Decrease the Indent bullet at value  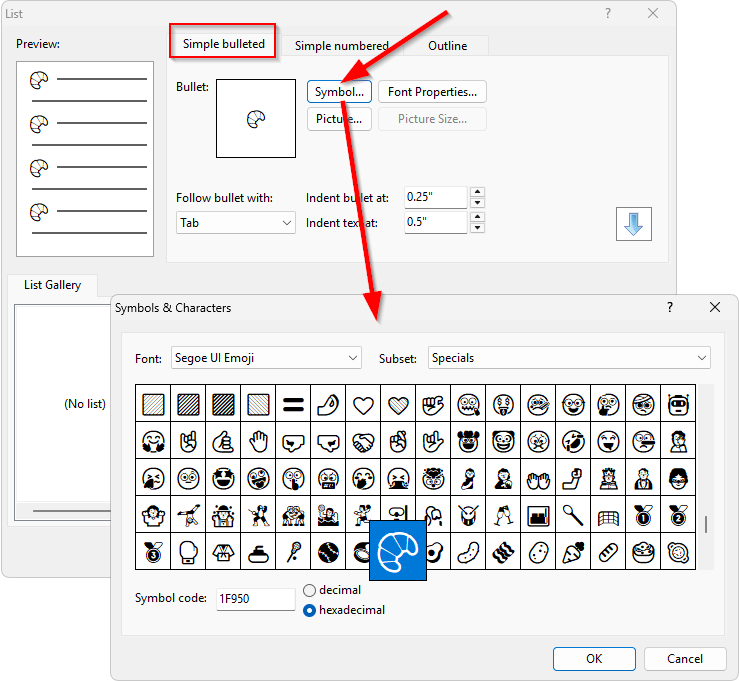click(477, 203)
